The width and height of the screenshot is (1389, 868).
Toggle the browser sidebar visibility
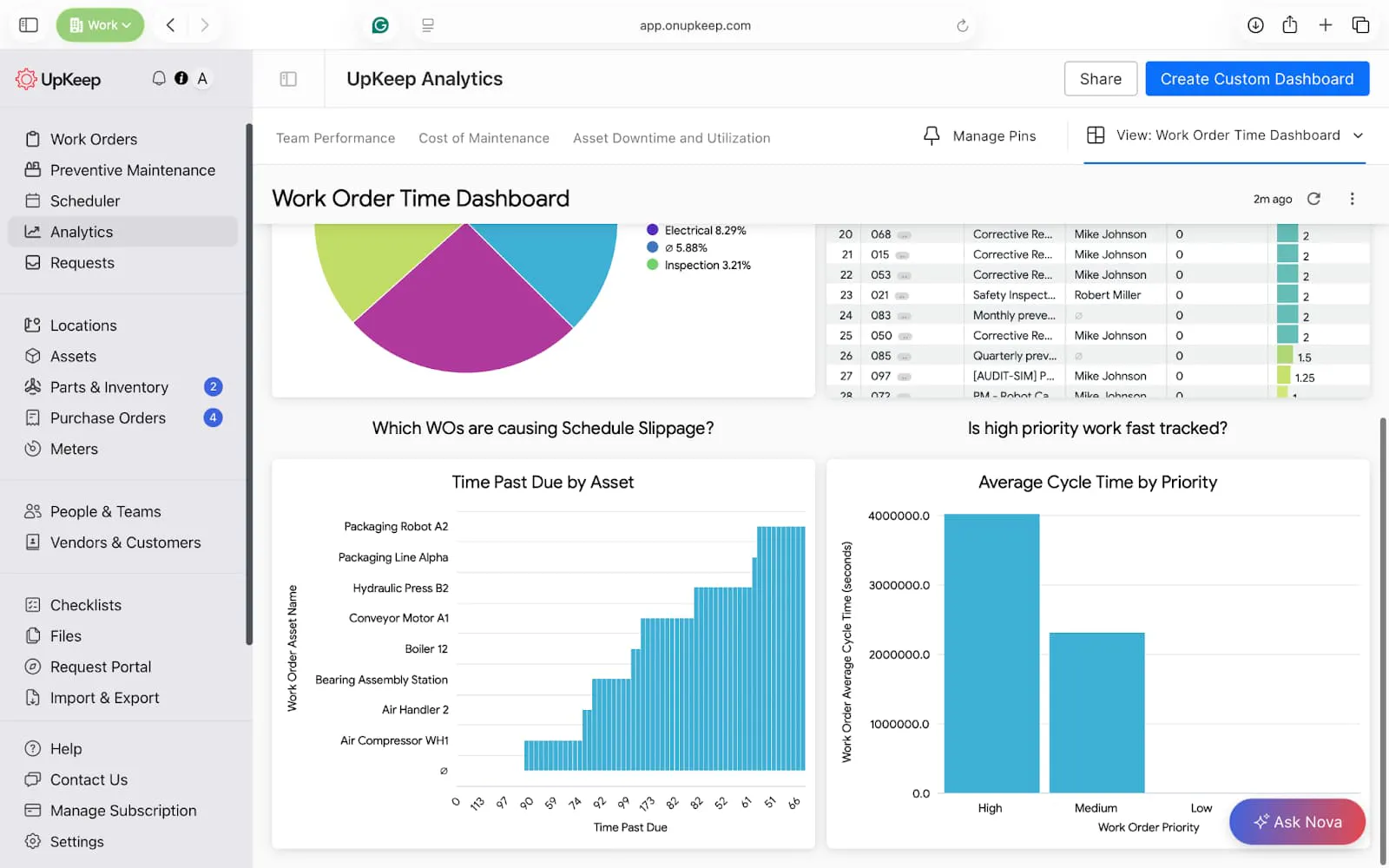point(29,25)
